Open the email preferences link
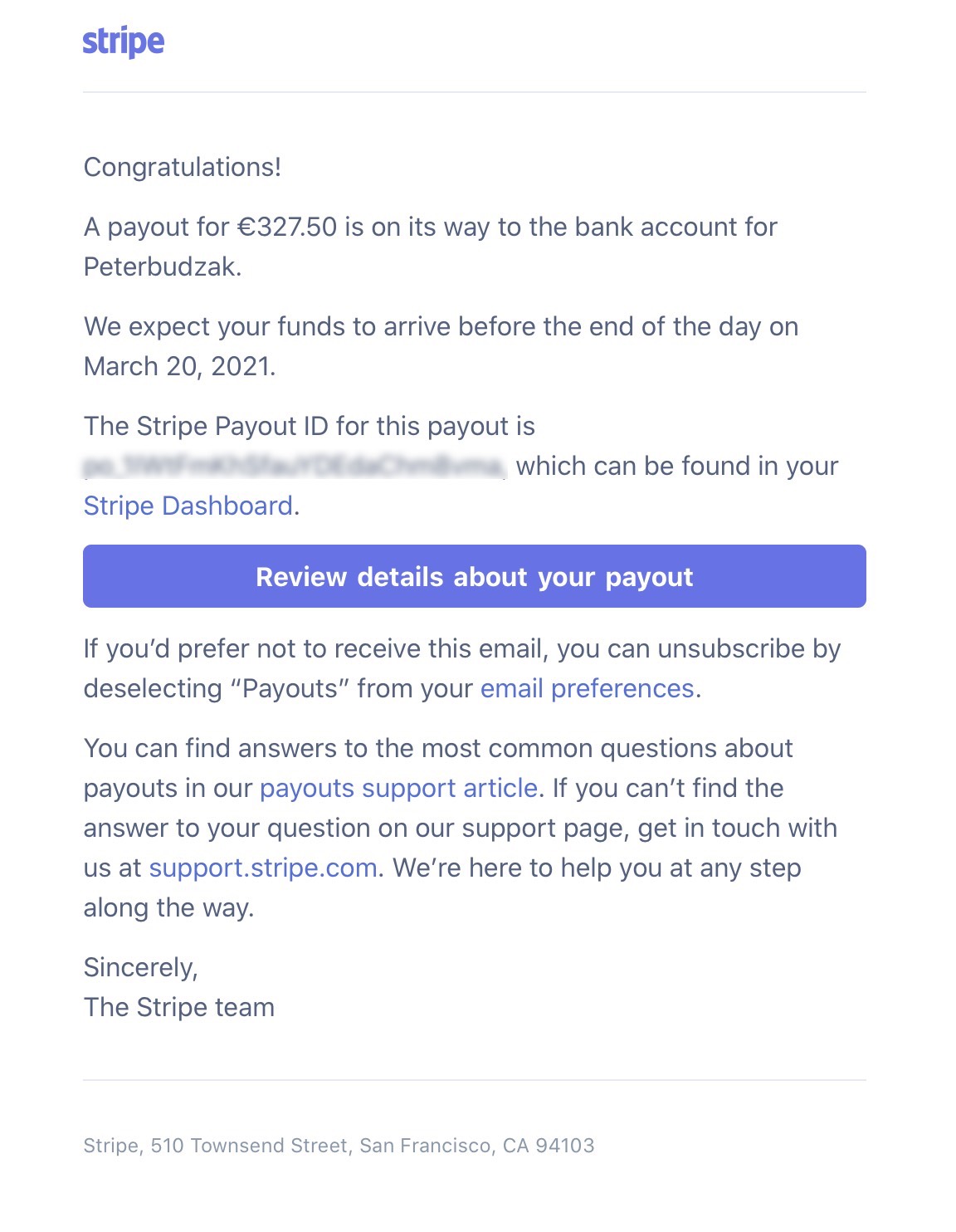The image size is (956, 1232). pyautogui.click(x=587, y=688)
